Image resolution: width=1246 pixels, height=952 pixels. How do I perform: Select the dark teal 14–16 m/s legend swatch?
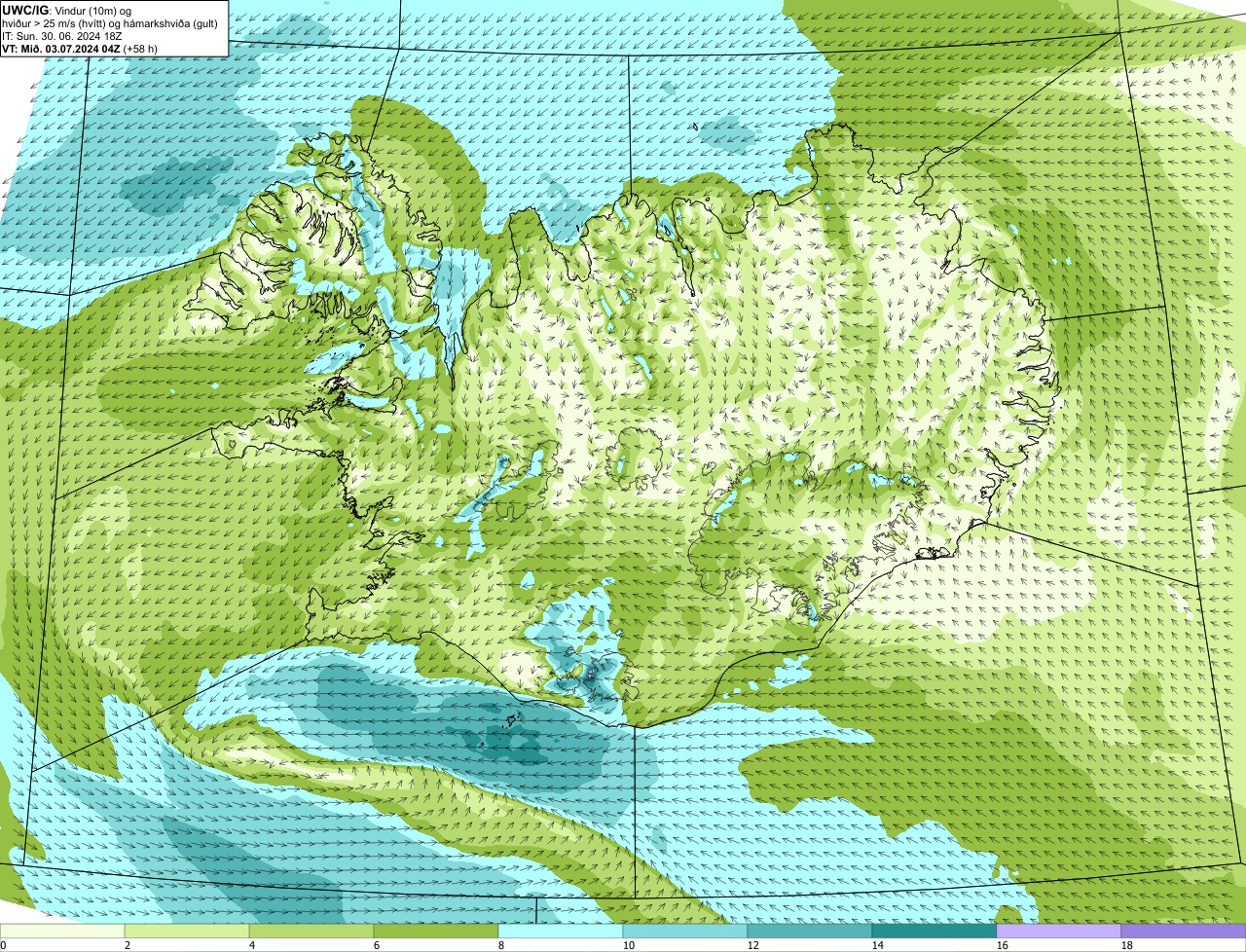[934, 931]
